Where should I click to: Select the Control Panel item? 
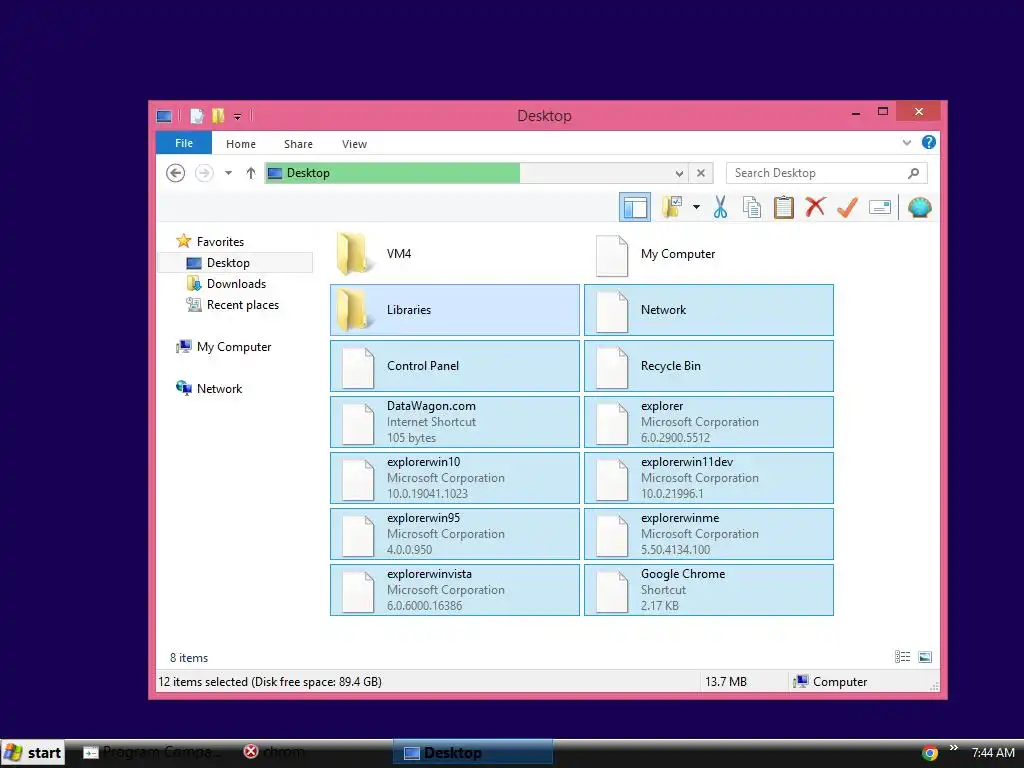tap(455, 366)
